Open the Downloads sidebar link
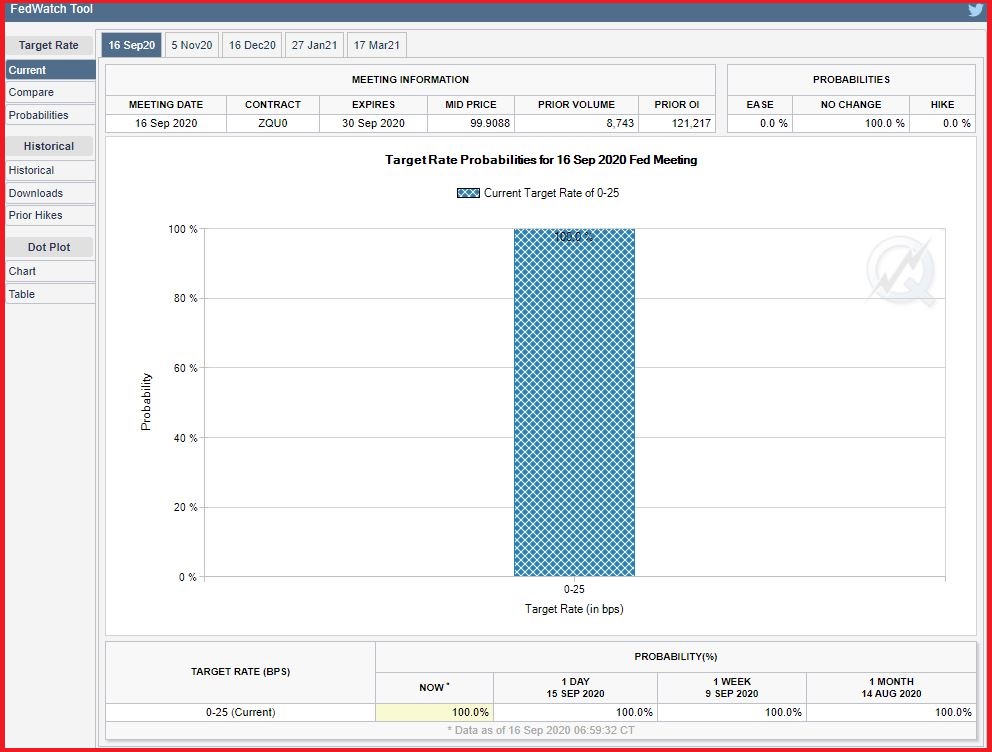Image resolution: width=992 pixels, height=752 pixels. click(51, 193)
